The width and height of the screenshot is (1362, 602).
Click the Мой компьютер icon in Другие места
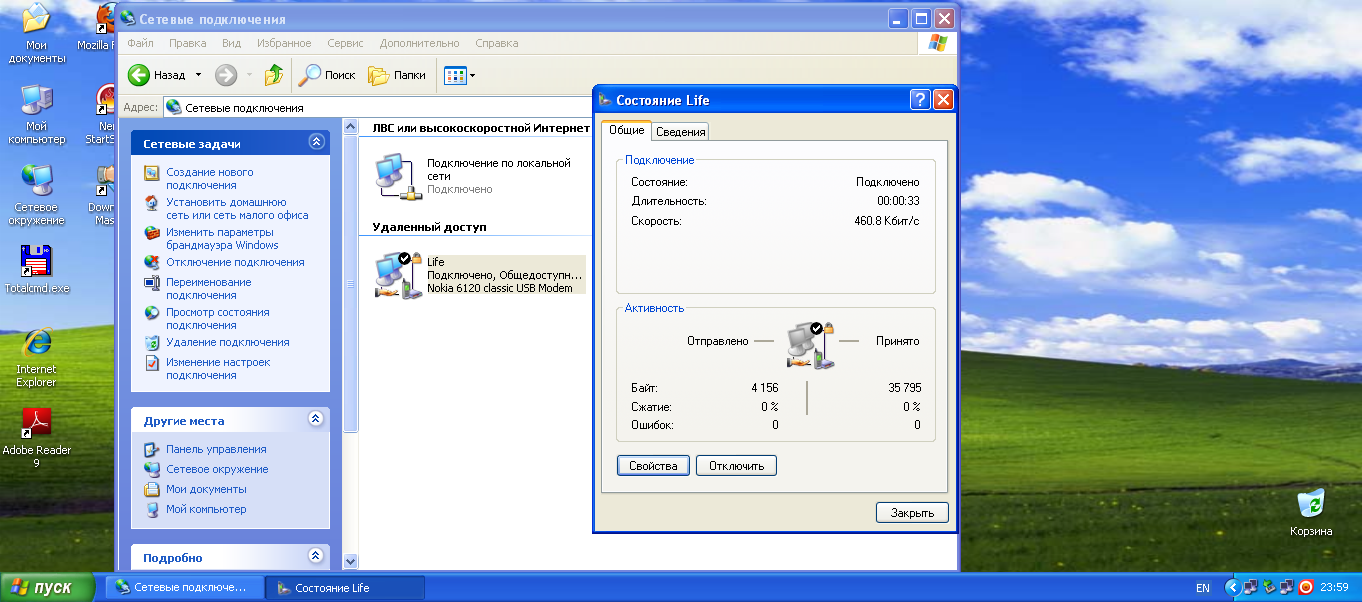(152, 509)
